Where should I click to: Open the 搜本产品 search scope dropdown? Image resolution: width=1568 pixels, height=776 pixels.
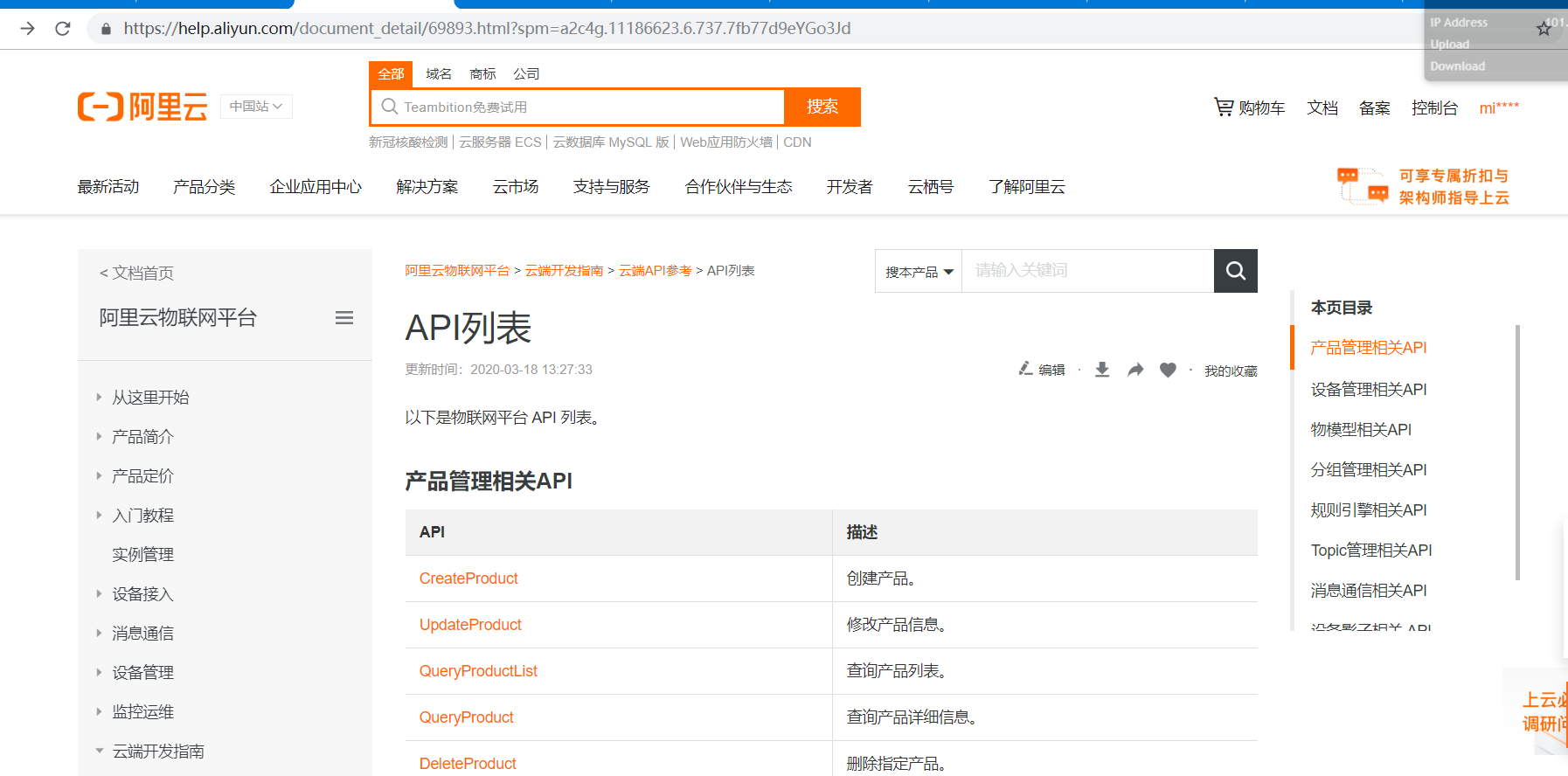[x=919, y=272]
